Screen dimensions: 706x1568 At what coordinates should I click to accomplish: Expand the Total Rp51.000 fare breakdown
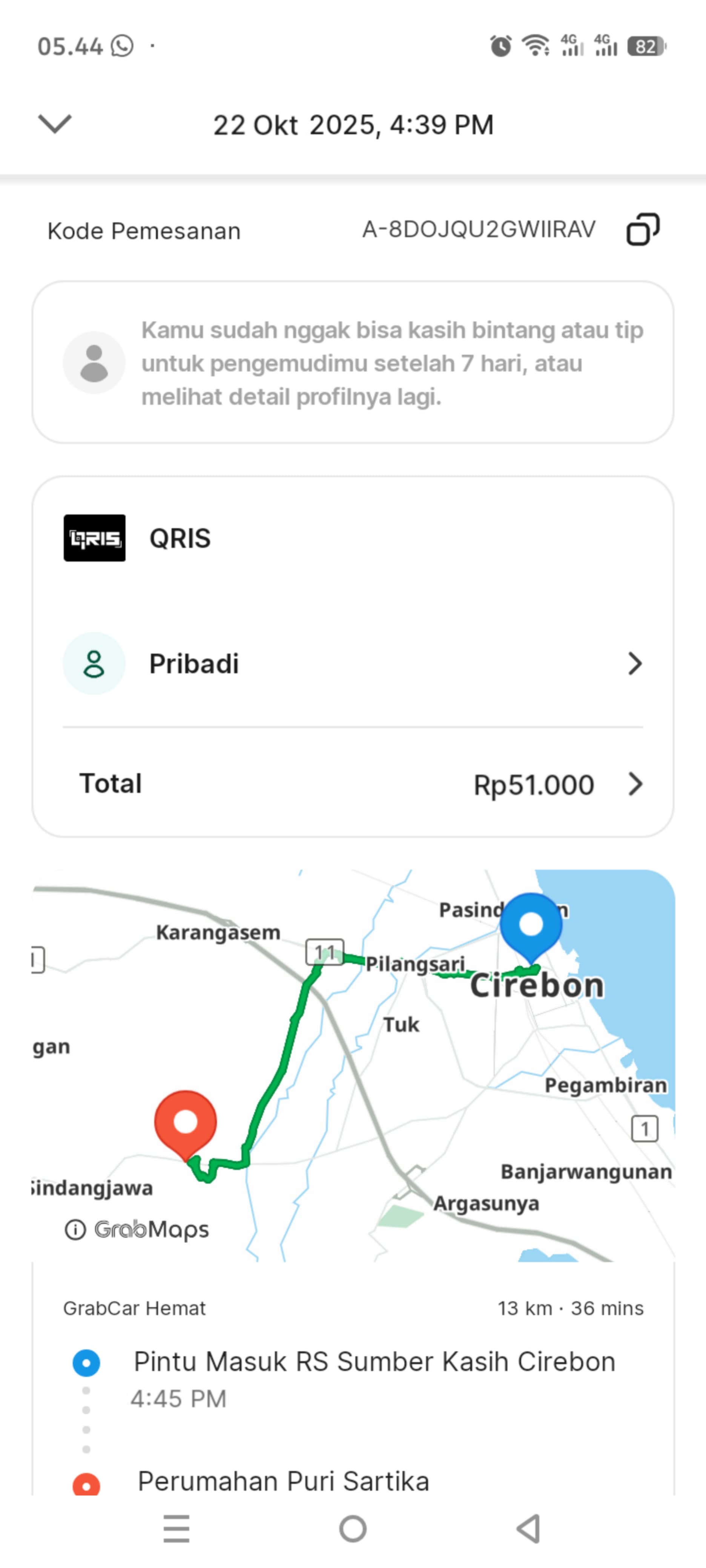(x=635, y=784)
